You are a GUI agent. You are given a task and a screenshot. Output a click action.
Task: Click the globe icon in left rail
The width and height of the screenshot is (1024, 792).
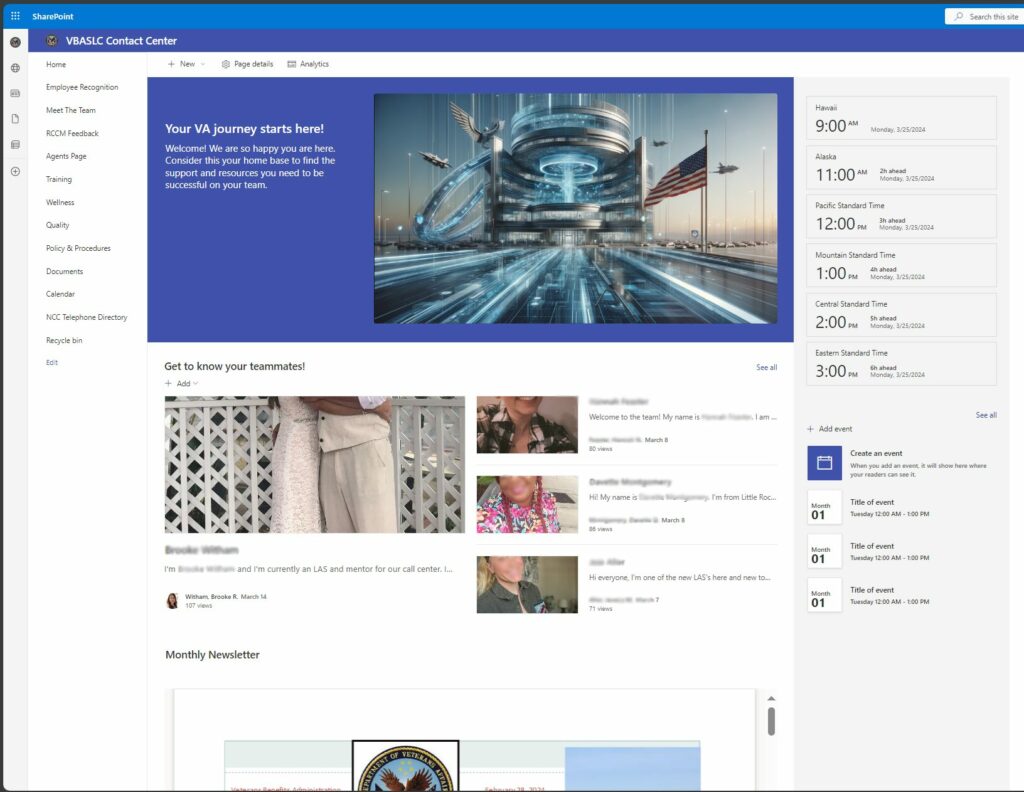pos(15,68)
